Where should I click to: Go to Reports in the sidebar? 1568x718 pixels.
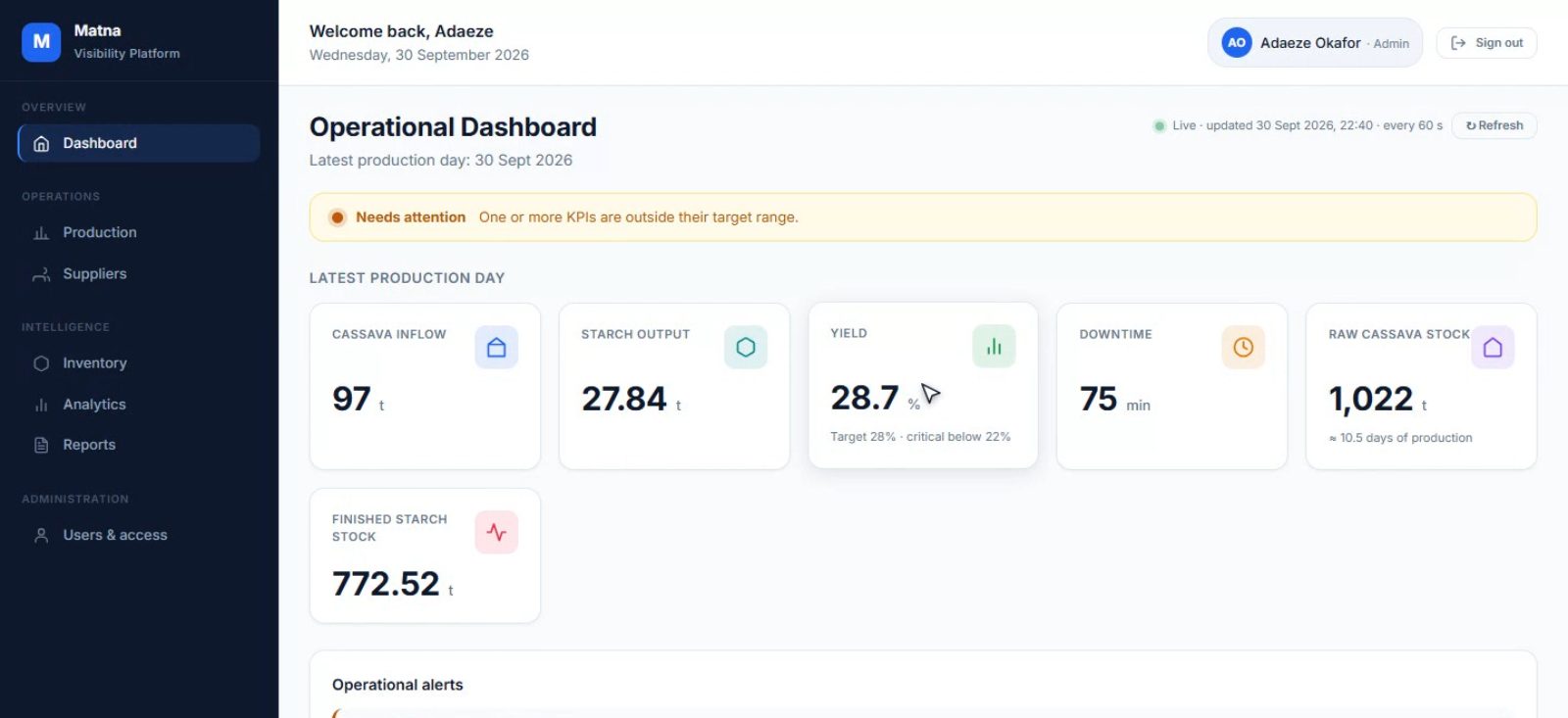(139, 445)
